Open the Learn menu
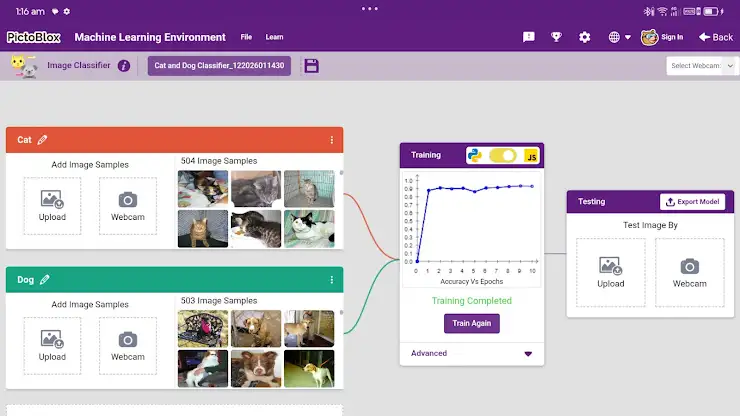This screenshot has width=740, height=416. (274, 37)
